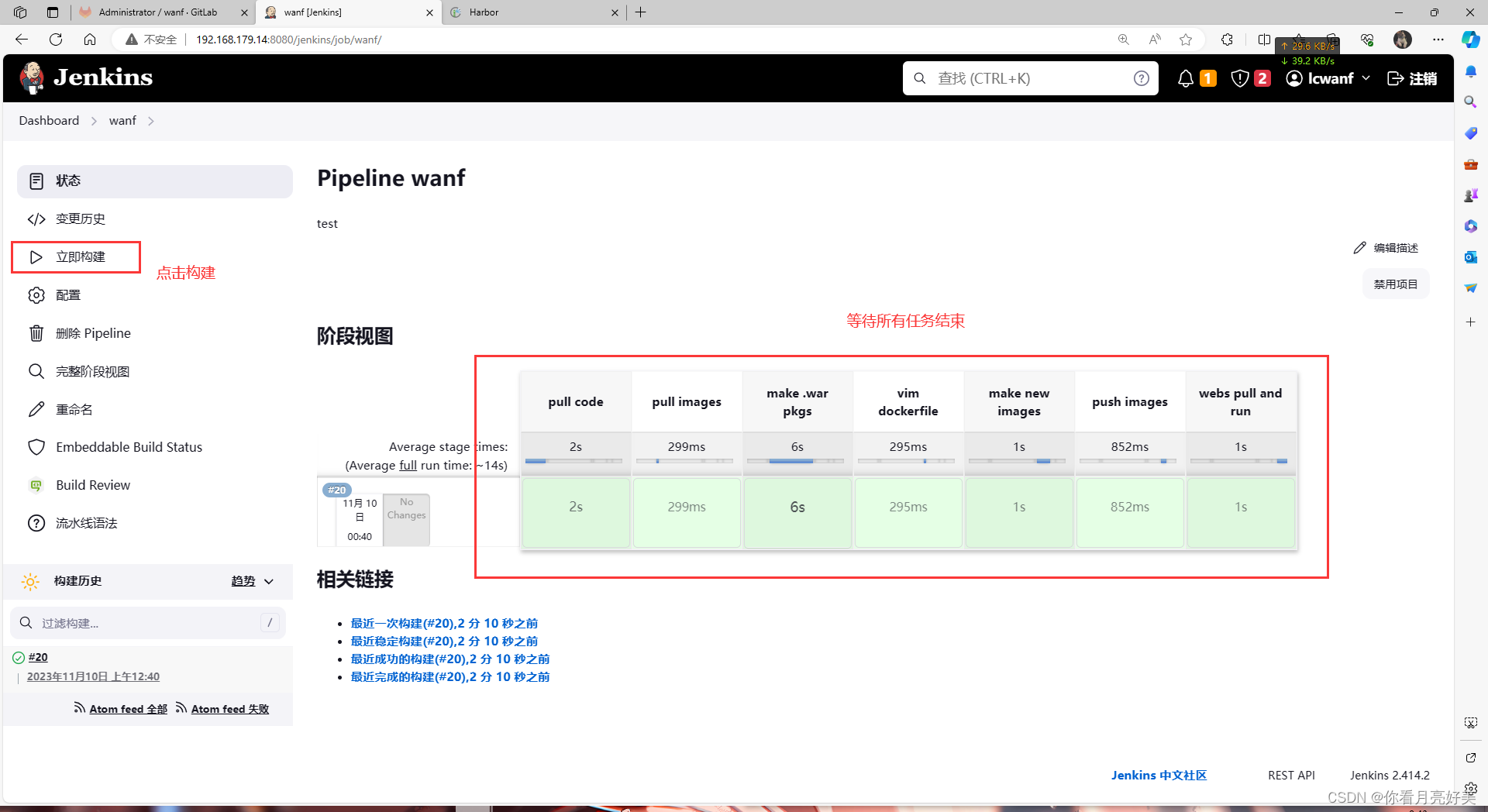Click the Jenkins 2.414.2 version text

1390,776
